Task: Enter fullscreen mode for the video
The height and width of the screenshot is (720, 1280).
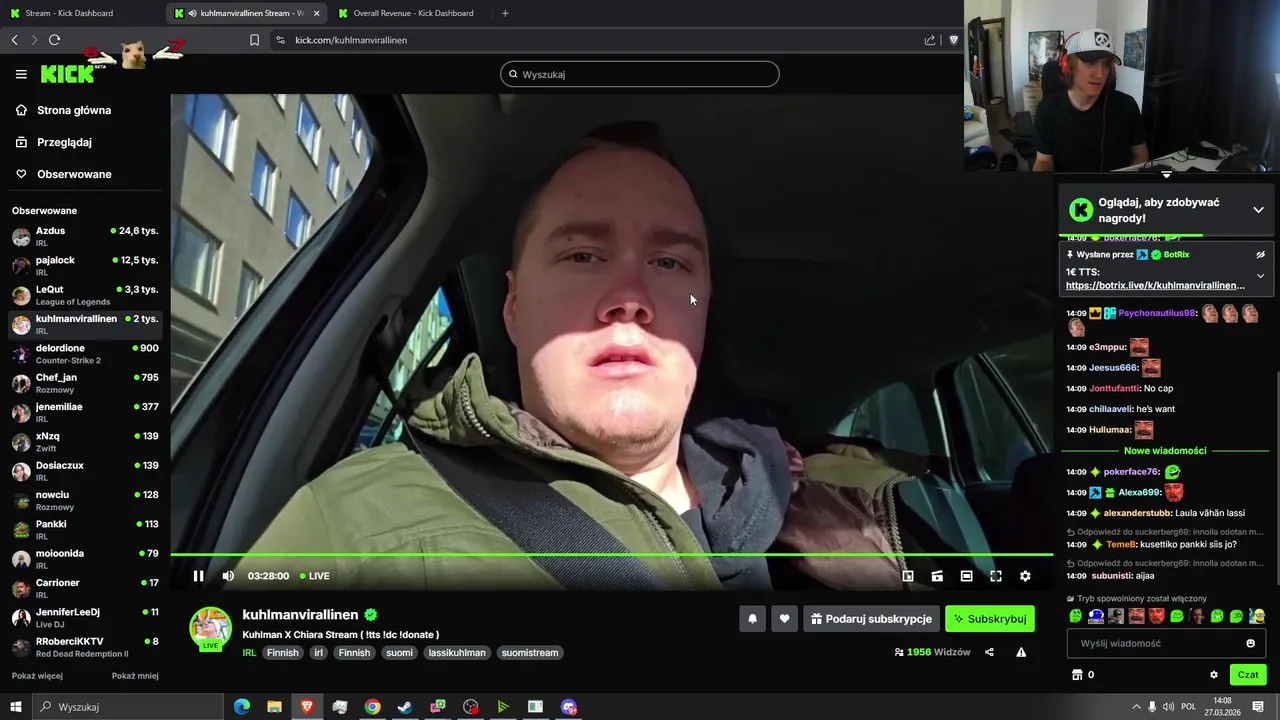Action: 996,576
